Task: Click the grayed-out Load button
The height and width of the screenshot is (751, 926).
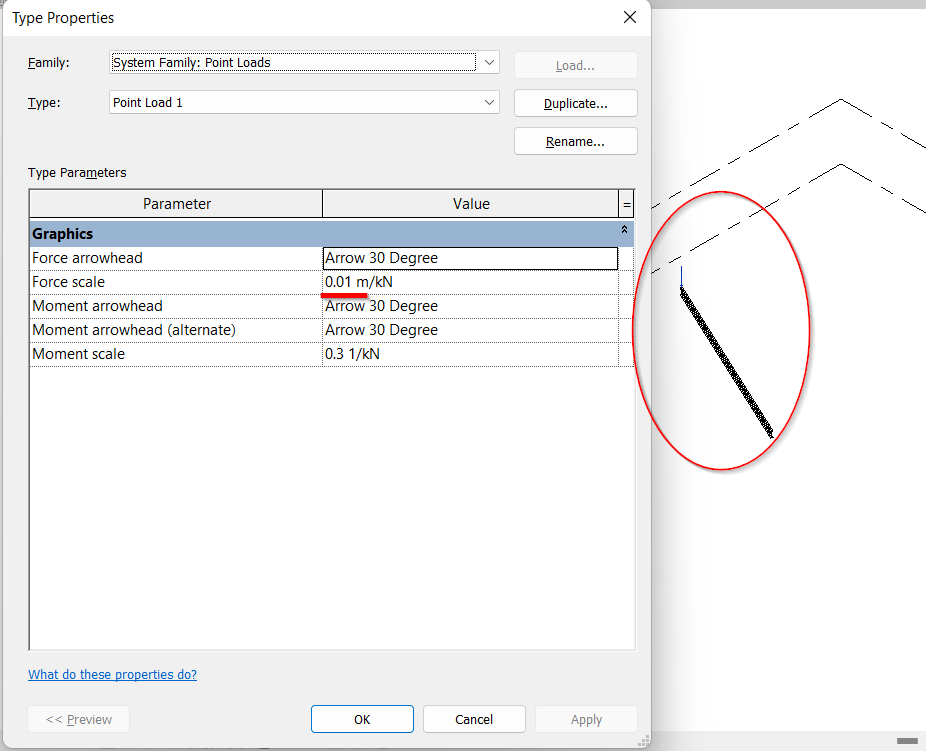Action: coord(575,65)
